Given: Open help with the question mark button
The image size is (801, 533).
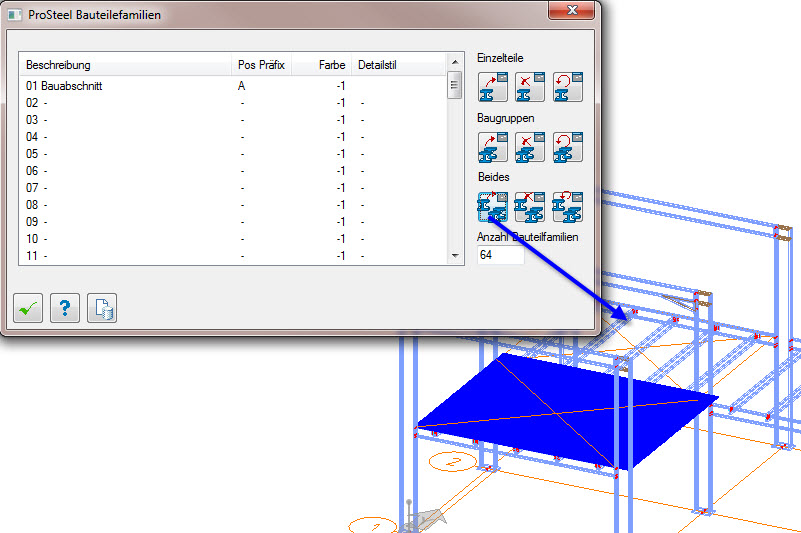Looking at the screenshot, I should [x=65, y=308].
